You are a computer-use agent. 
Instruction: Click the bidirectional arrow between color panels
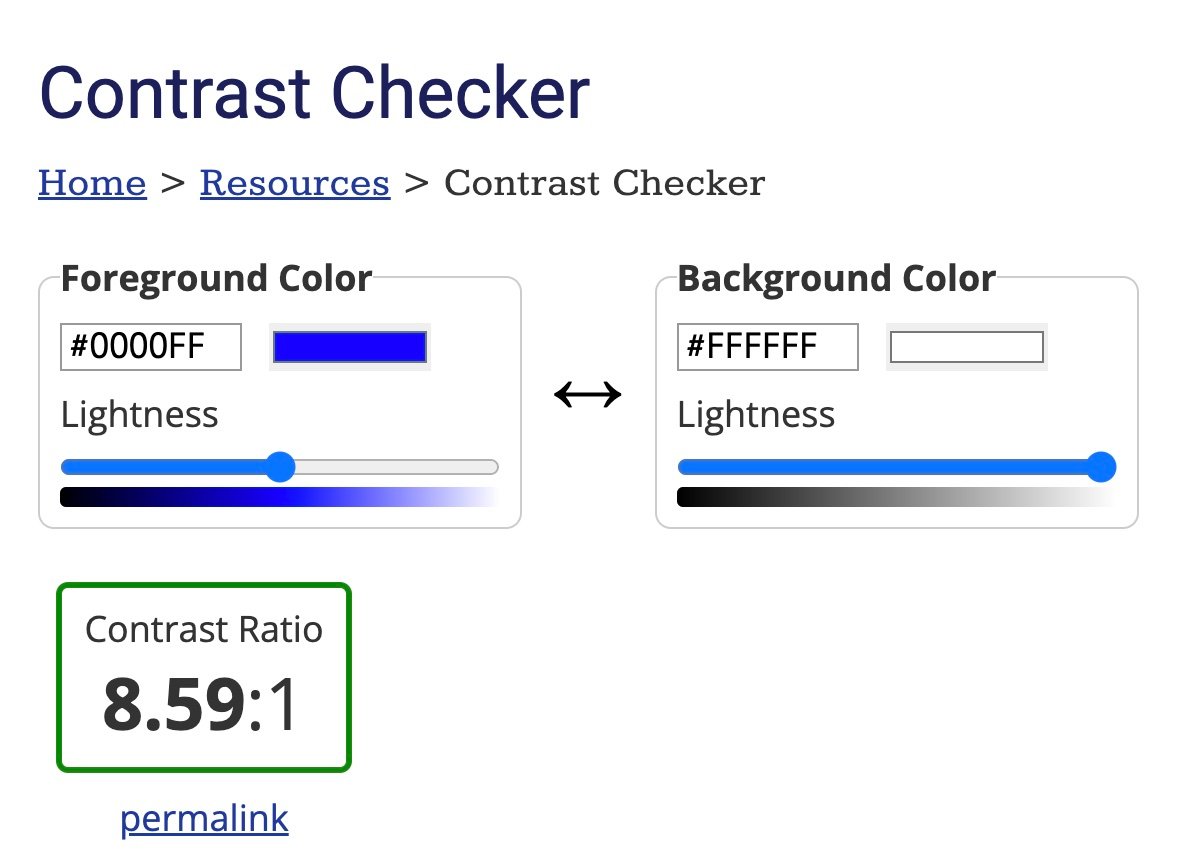589,394
